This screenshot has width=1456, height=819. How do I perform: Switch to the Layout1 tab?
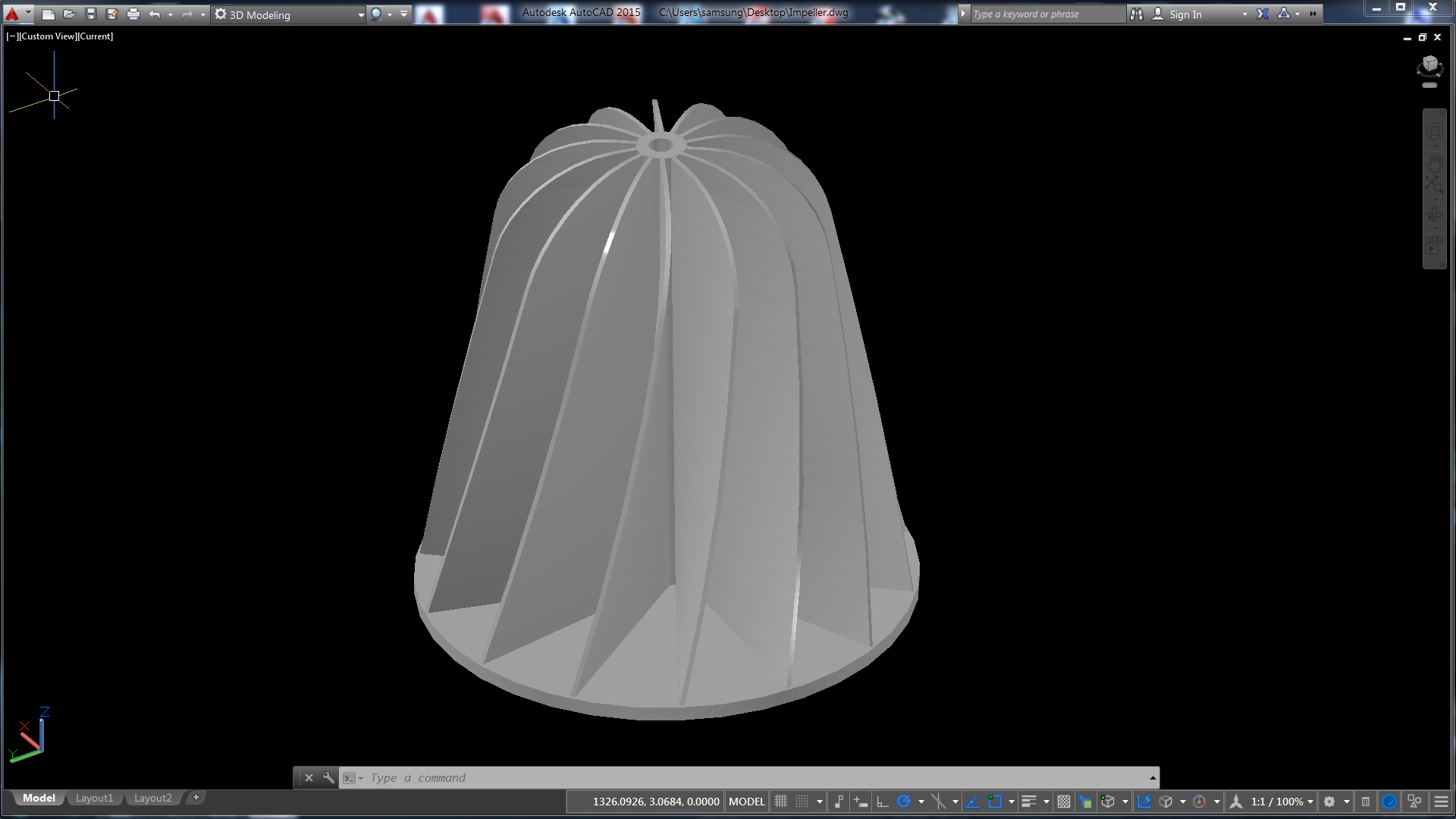94,798
